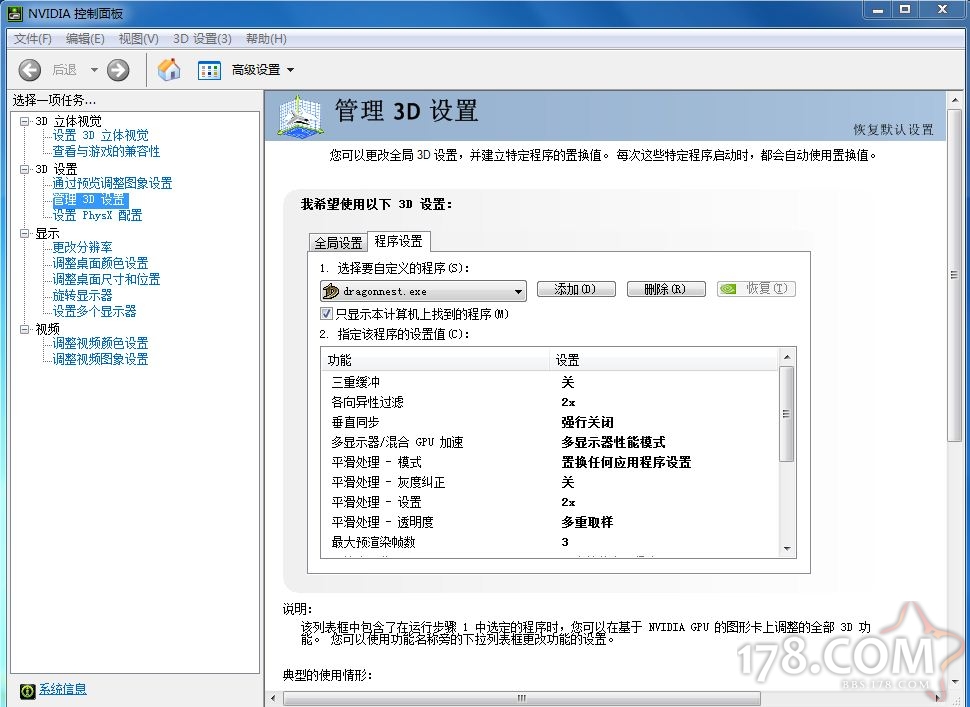Collapse the 3D 立体视觉 tree node
This screenshot has width=970, height=707.
25,121
